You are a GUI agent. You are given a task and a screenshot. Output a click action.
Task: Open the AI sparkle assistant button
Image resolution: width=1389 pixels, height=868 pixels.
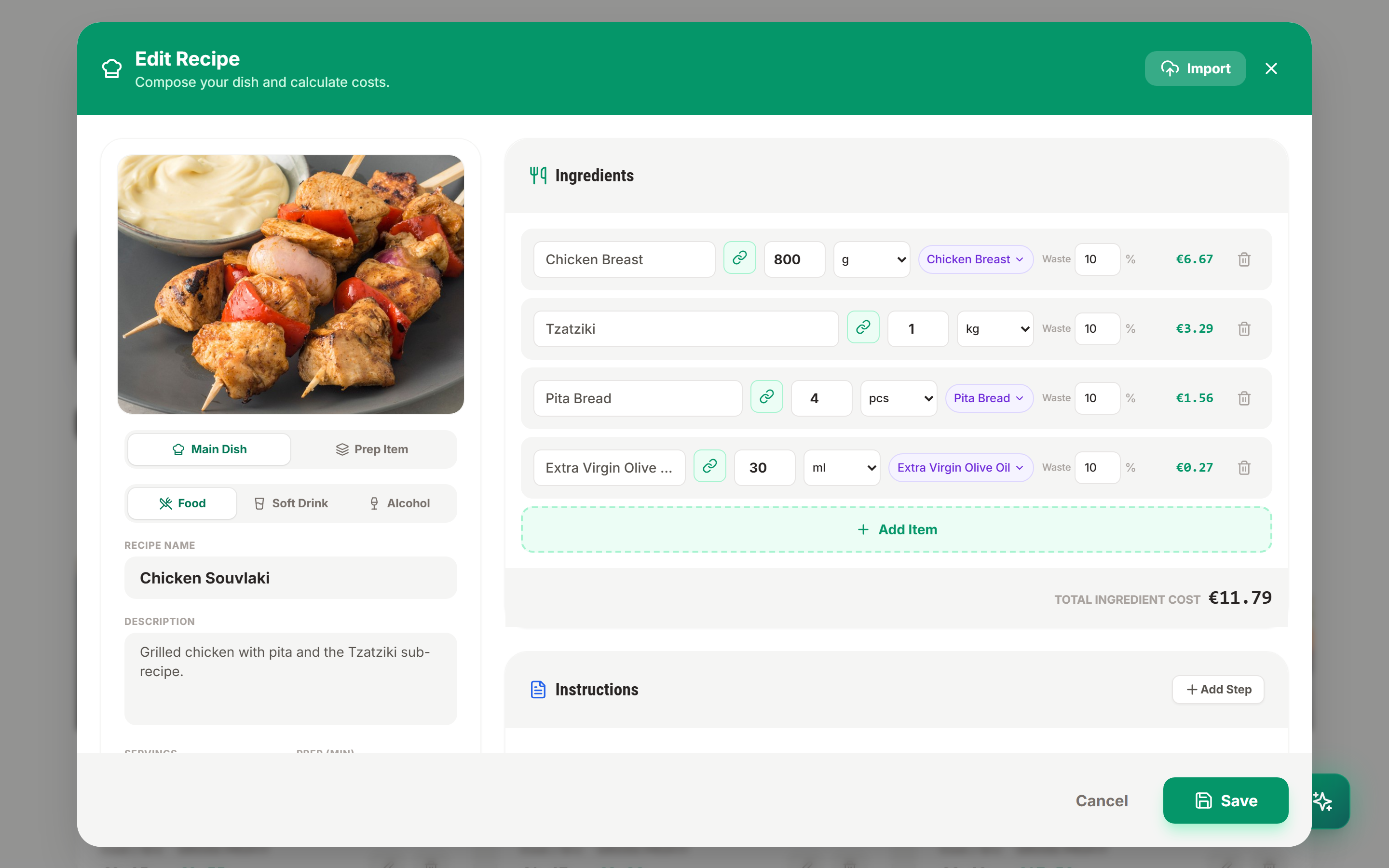click(x=1323, y=801)
